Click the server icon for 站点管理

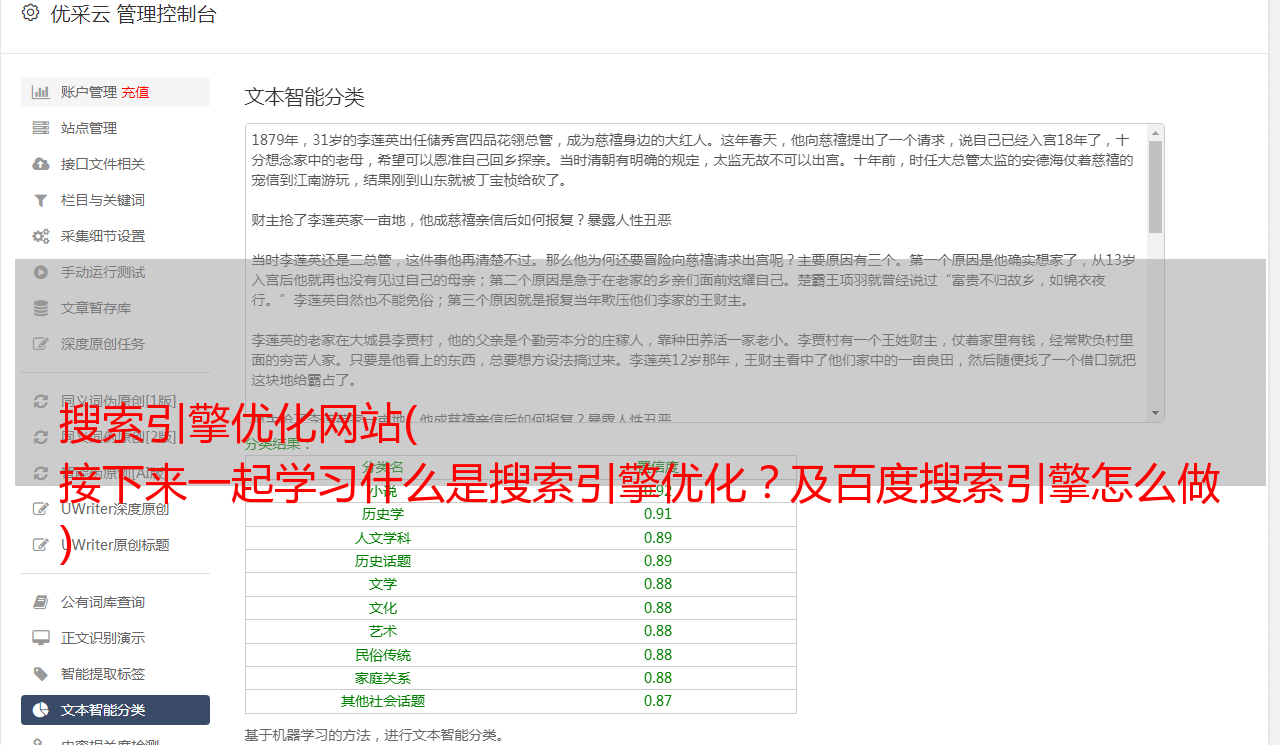41,128
